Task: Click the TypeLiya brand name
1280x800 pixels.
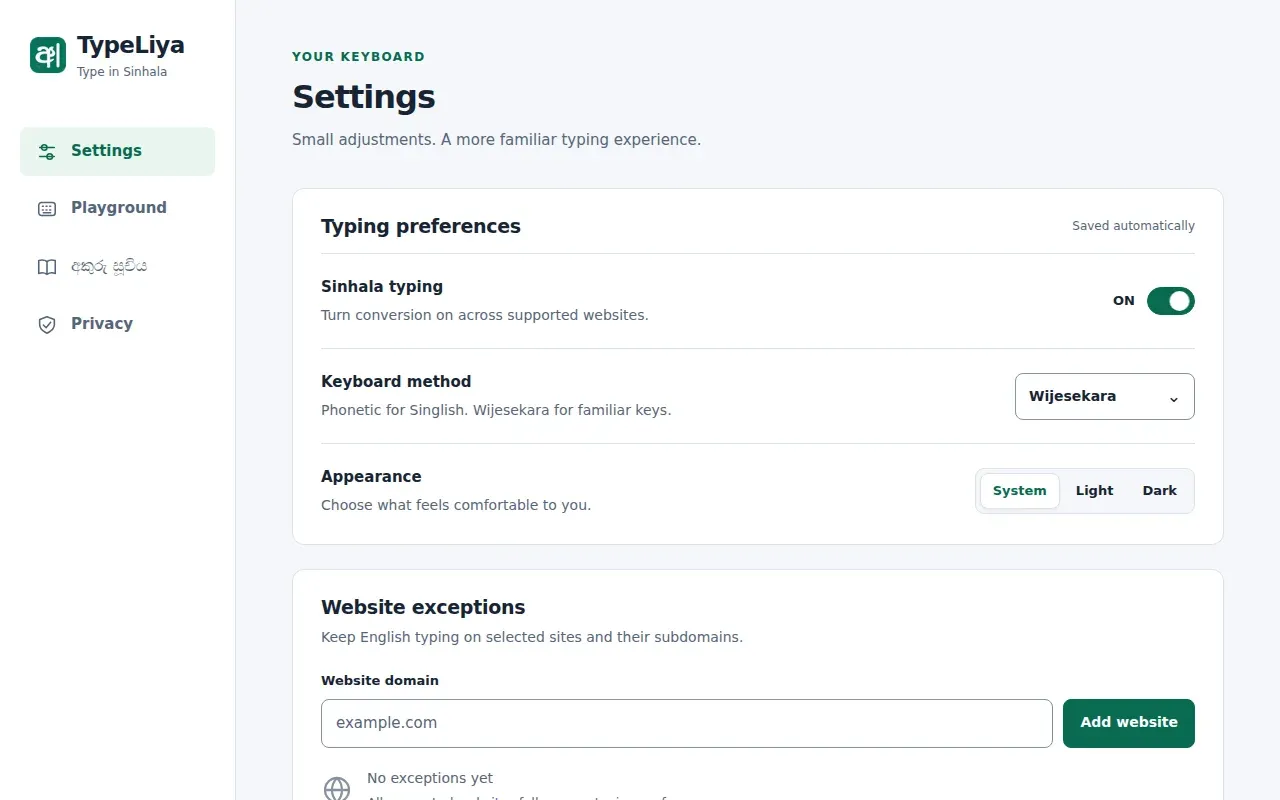Action: click(x=131, y=45)
